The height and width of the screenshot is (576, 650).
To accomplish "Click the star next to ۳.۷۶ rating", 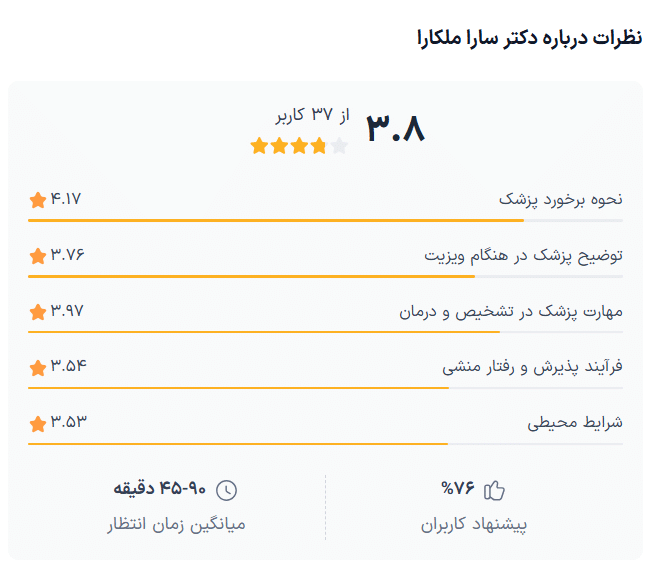I will (x=38, y=256).
